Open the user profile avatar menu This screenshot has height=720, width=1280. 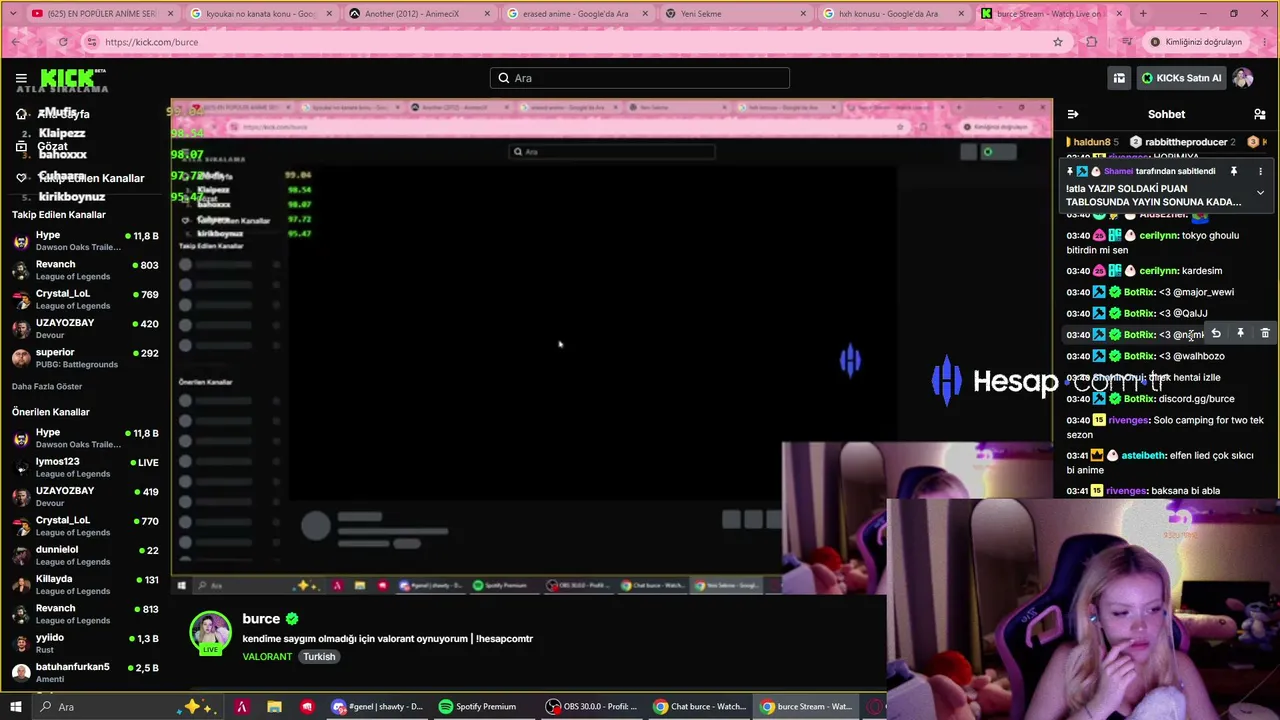(1243, 78)
